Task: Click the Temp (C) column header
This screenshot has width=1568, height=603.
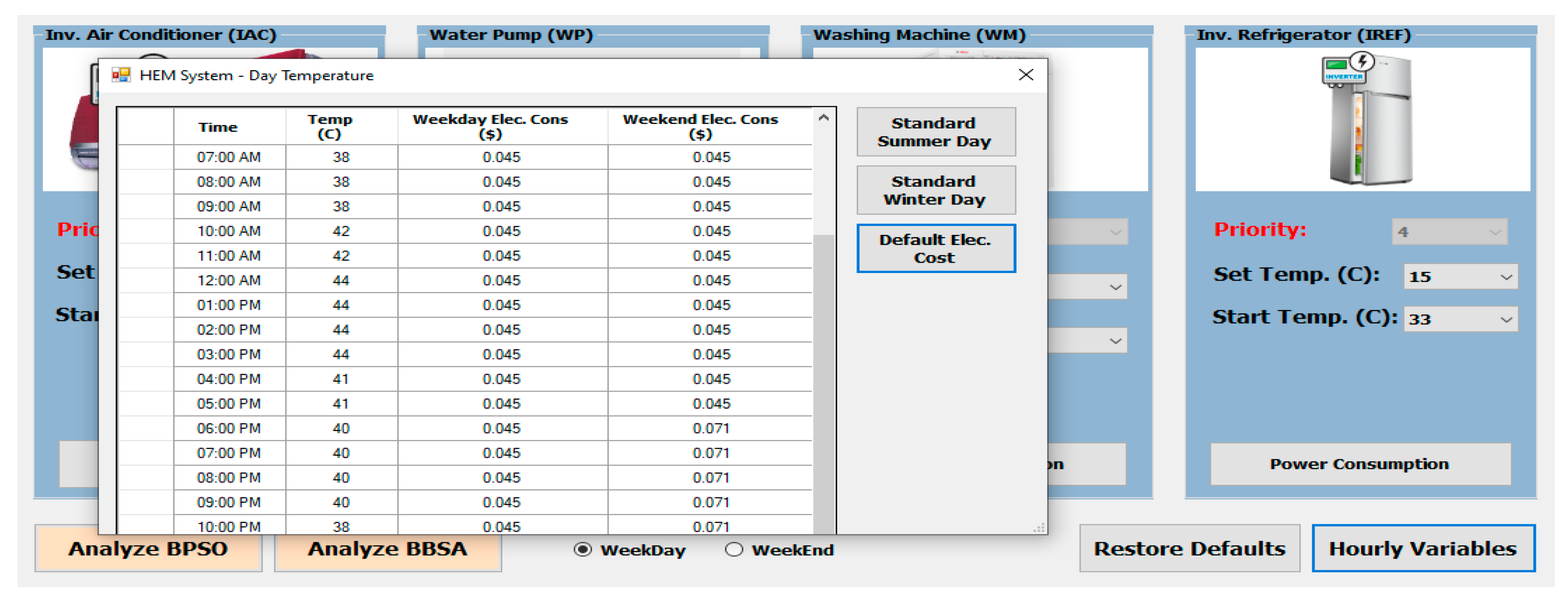Action: tap(329, 127)
